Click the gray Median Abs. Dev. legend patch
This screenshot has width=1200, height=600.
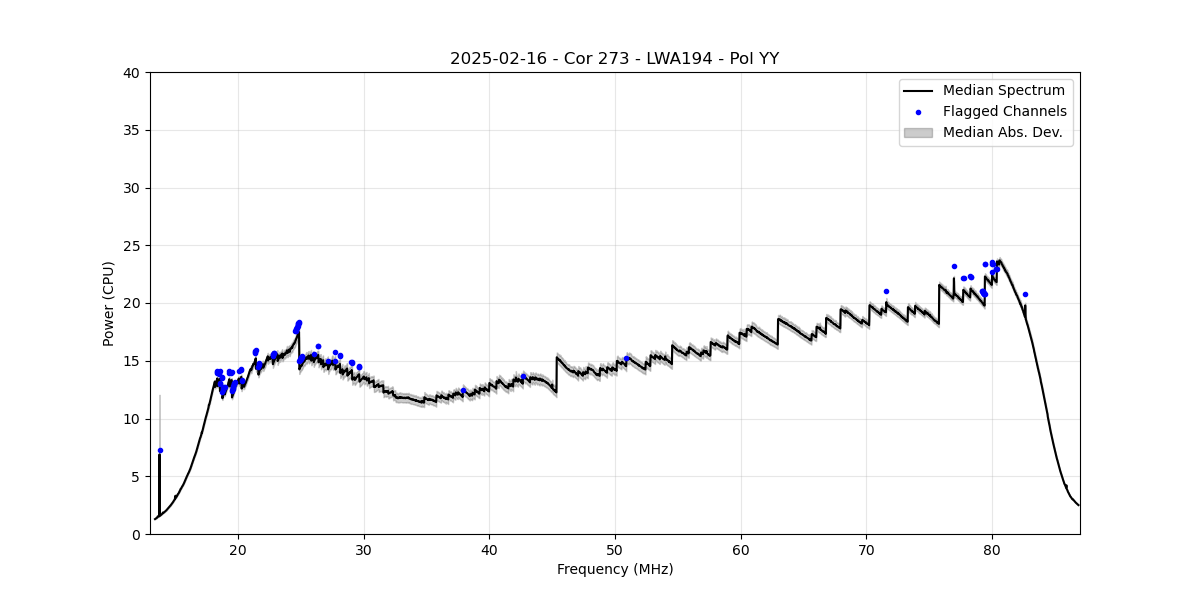click(917, 133)
